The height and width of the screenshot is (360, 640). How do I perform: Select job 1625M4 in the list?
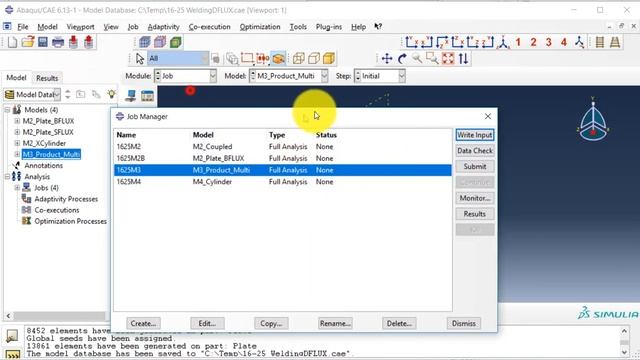[282, 182]
